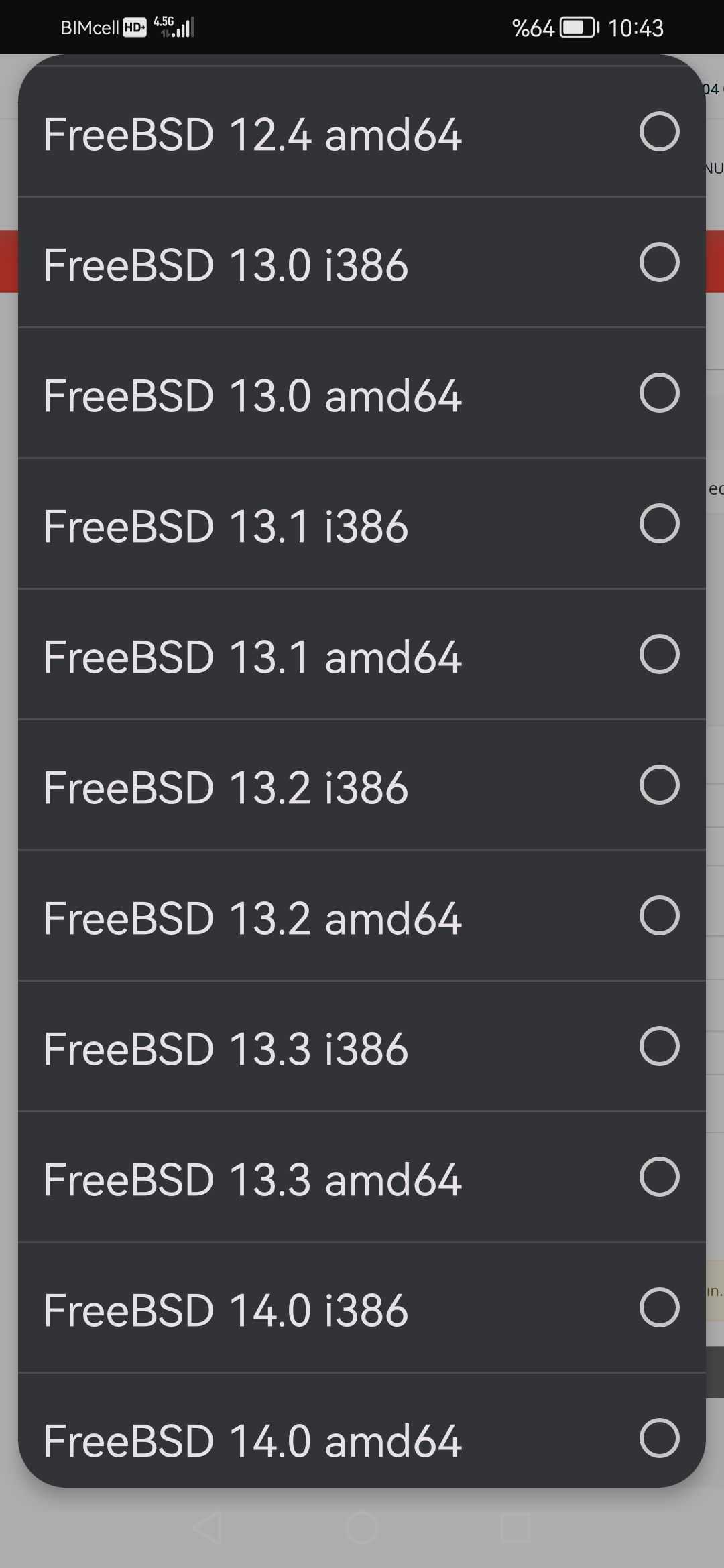Pick the FreeBSD 14.0 amd64 option label
This screenshot has height=1568, width=724.
(253, 1441)
